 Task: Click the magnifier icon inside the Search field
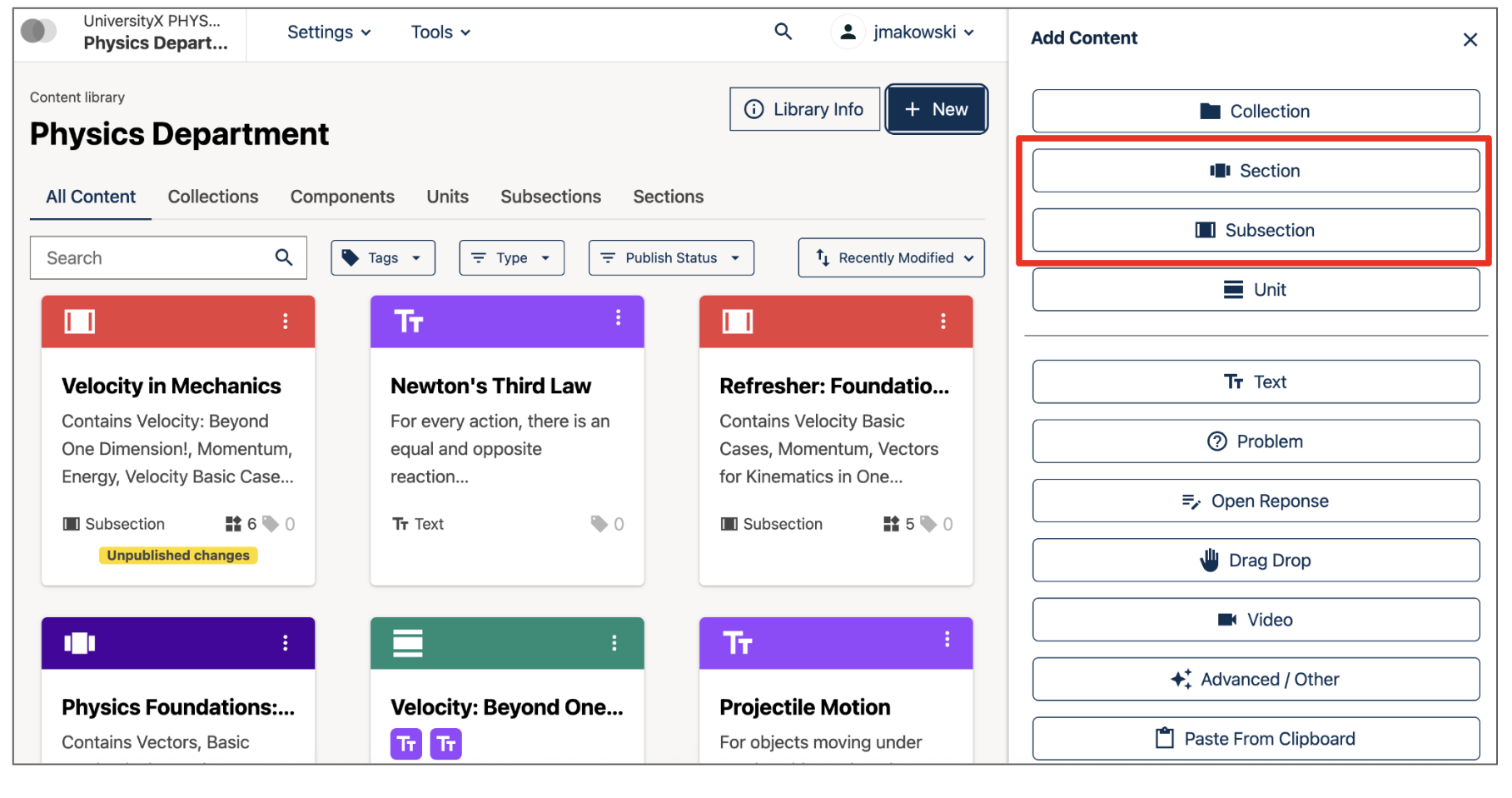click(x=284, y=257)
